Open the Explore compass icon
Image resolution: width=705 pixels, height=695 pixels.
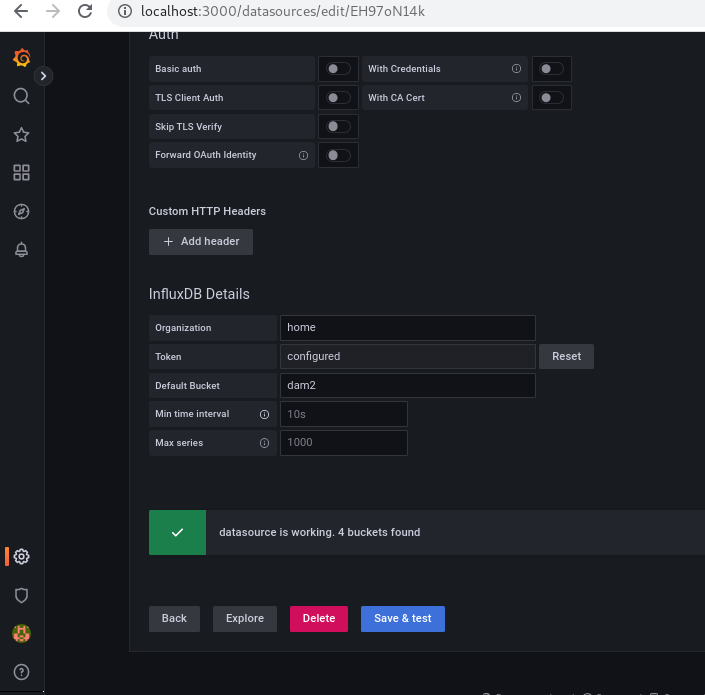(21, 211)
